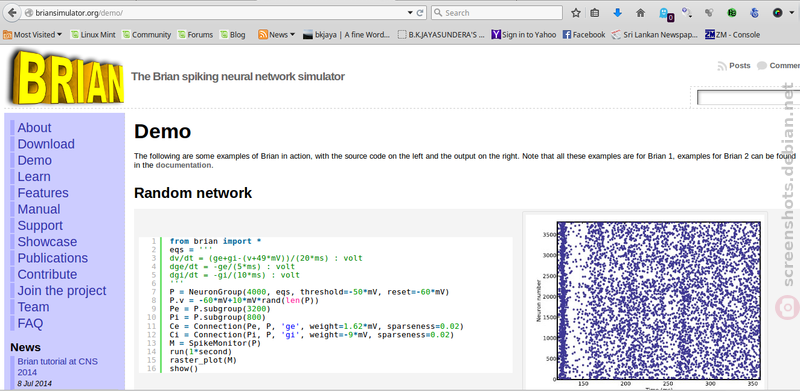Go to the Home page icon
The width and height of the screenshot is (800, 391).
pos(640,13)
